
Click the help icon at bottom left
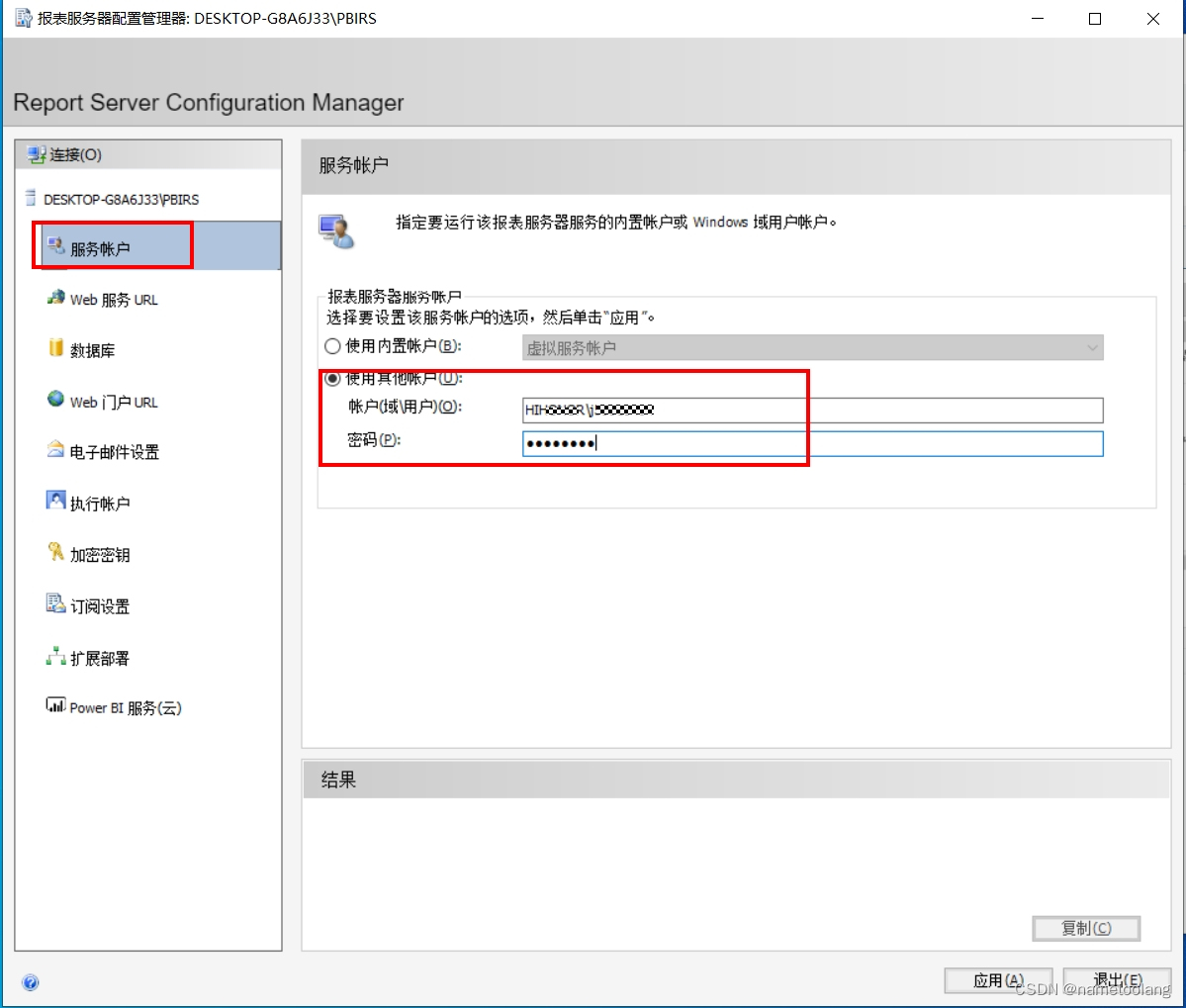pyautogui.click(x=31, y=982)
